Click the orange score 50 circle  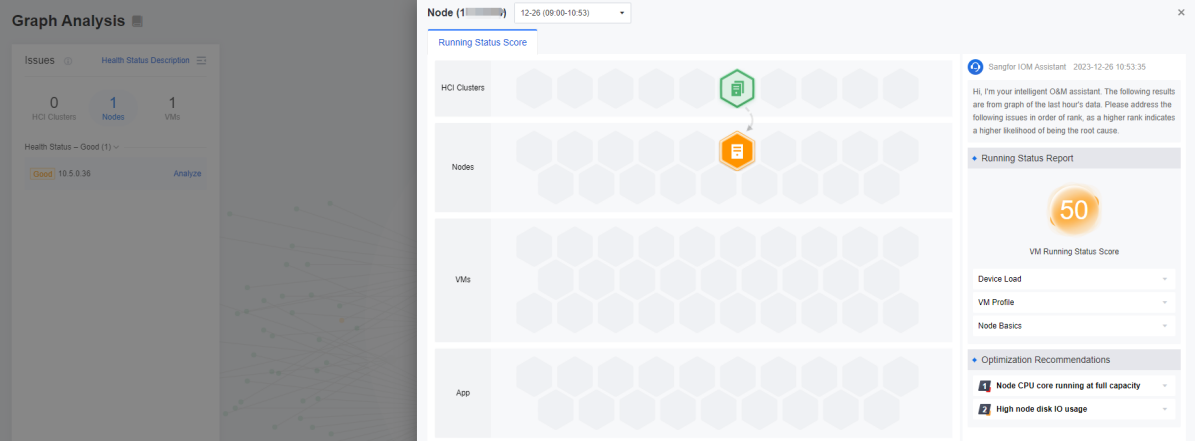[x=1073, y=211]
